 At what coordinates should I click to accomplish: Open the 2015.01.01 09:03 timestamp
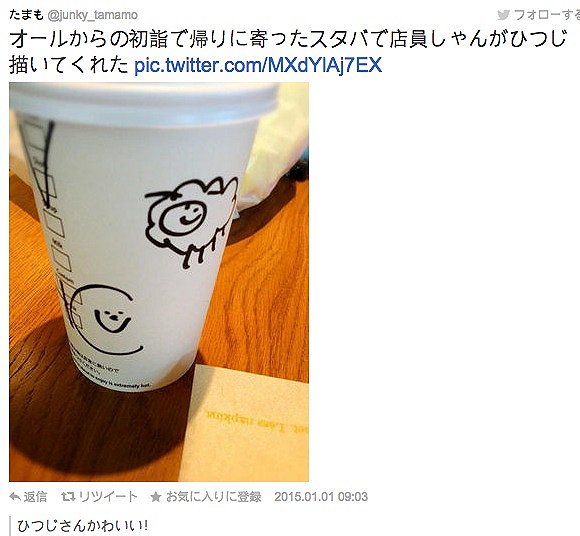click(321, 496)
